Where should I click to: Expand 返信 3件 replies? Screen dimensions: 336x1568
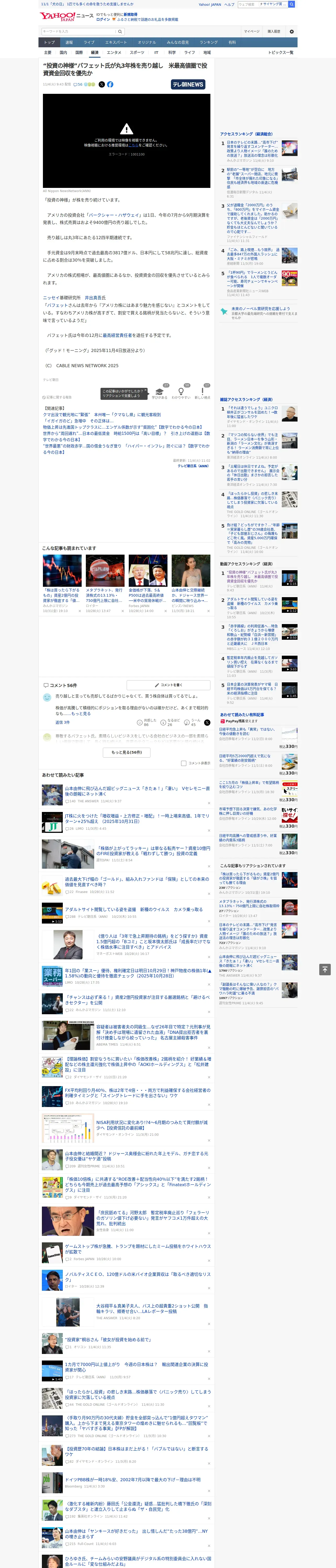(x=63, y=723)
